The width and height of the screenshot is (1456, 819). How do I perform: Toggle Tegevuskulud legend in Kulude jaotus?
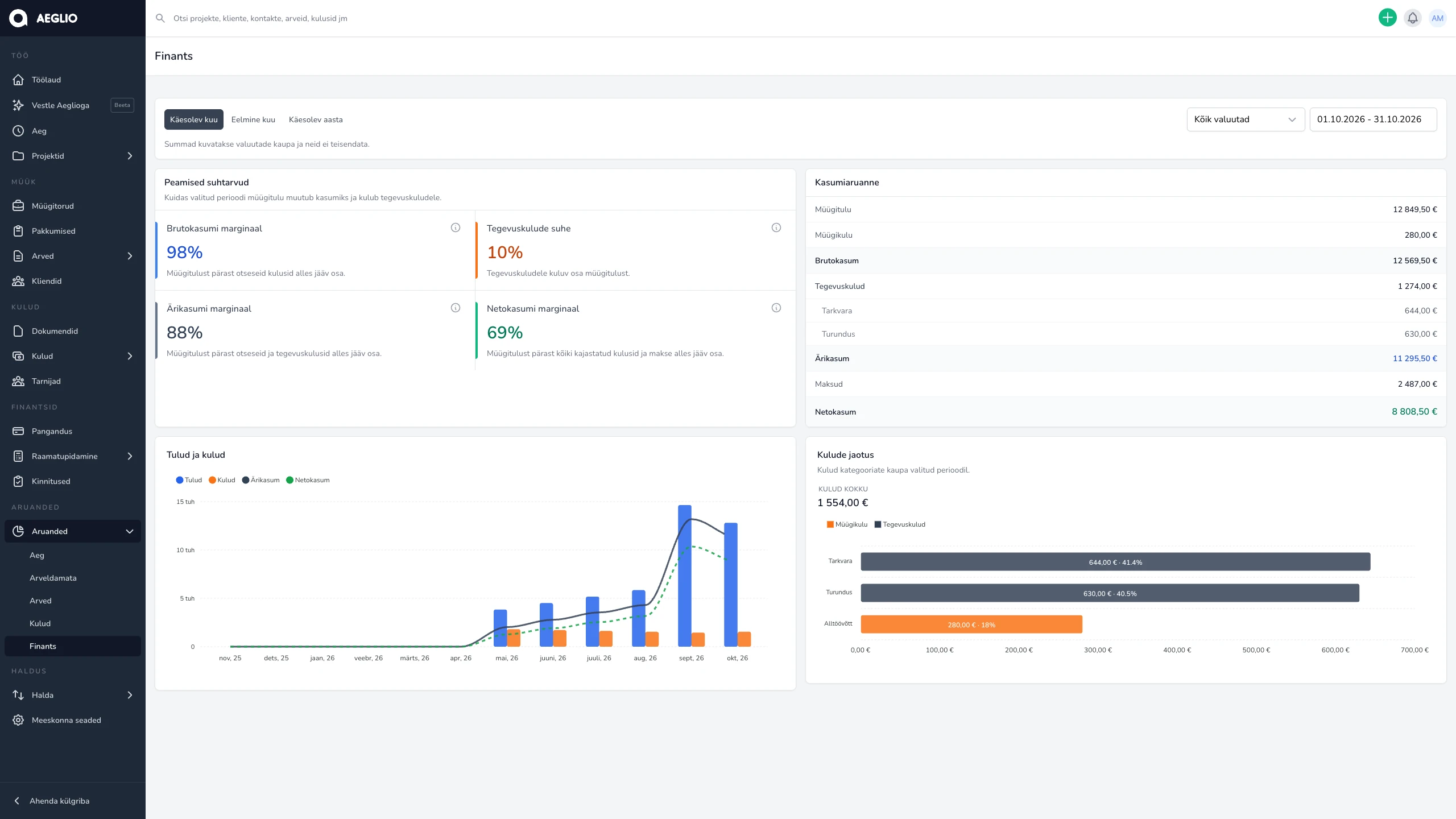pos(900,524)
